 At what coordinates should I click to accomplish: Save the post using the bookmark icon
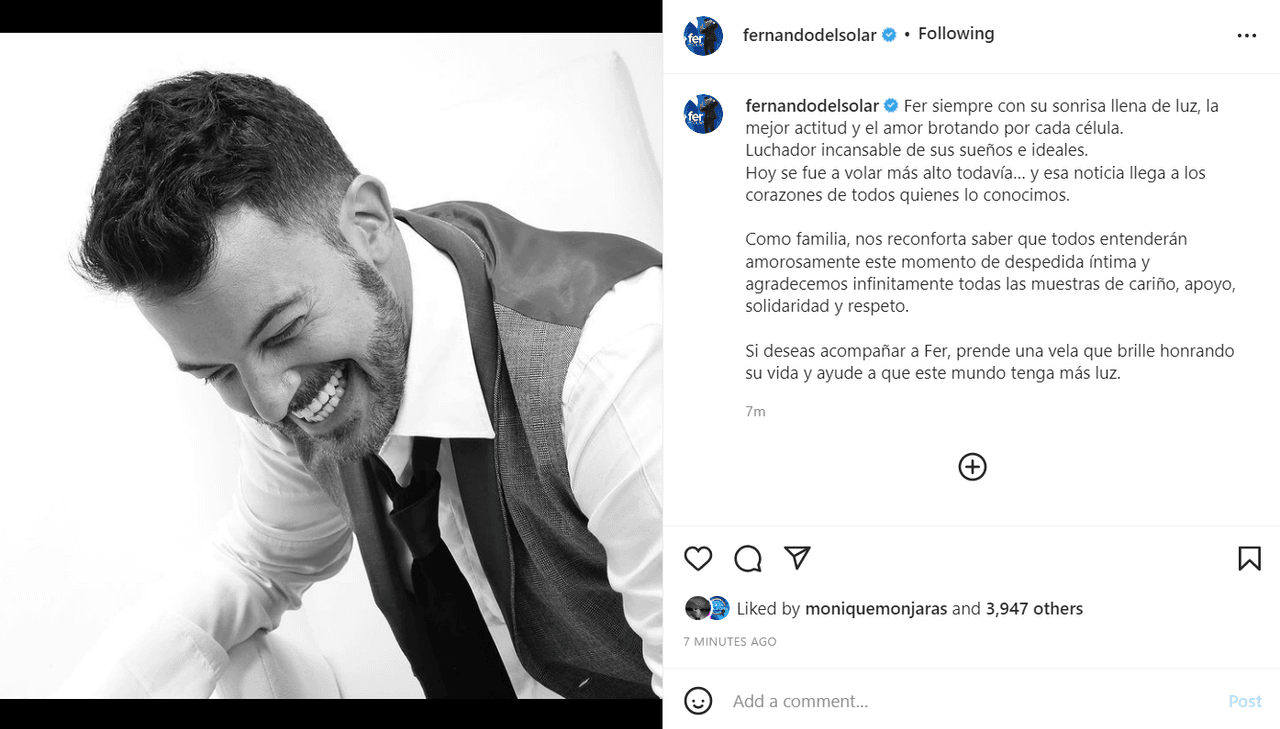(x=1249, y=559)
